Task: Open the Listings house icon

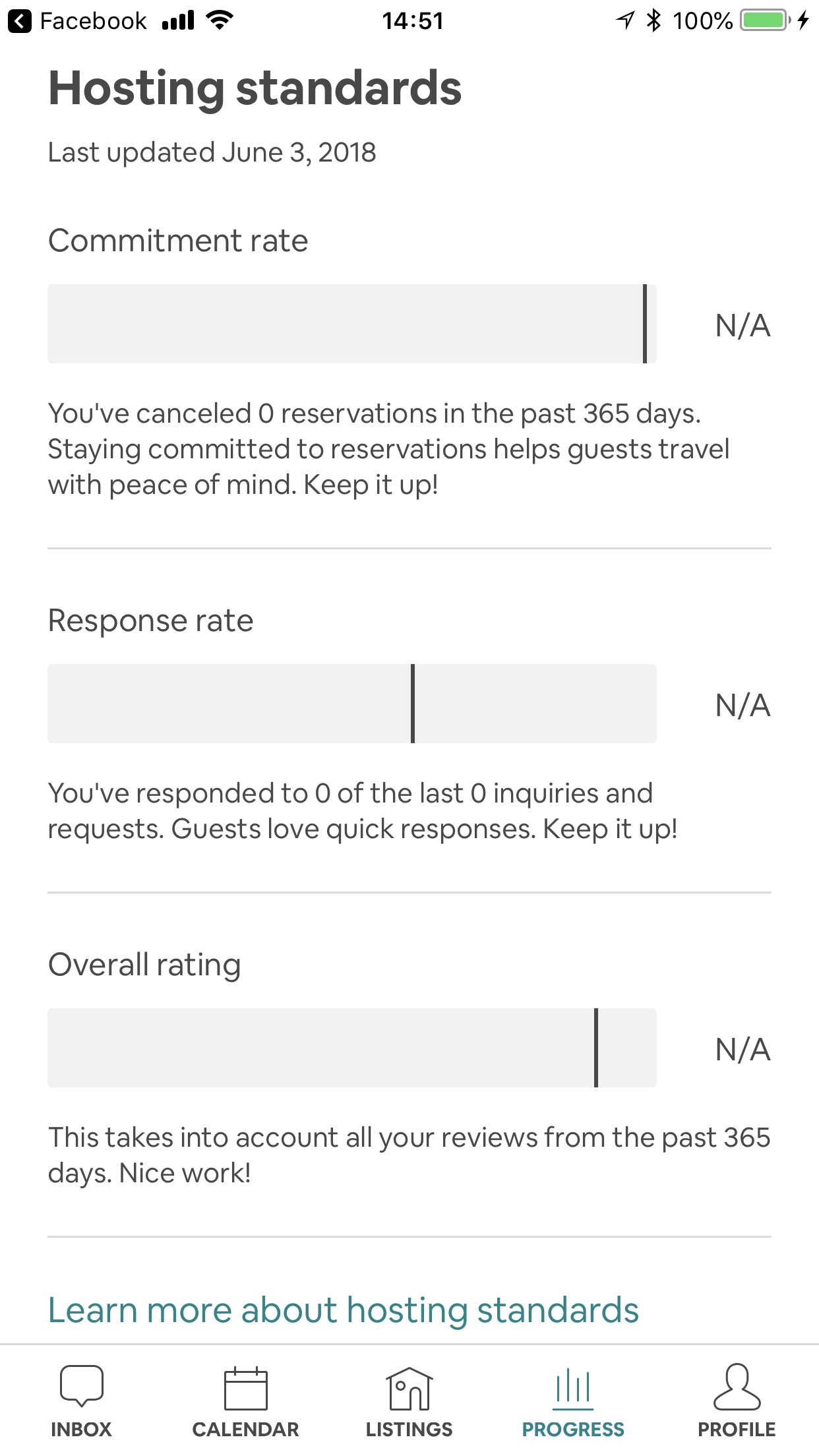Action: tap(409, 1388)
